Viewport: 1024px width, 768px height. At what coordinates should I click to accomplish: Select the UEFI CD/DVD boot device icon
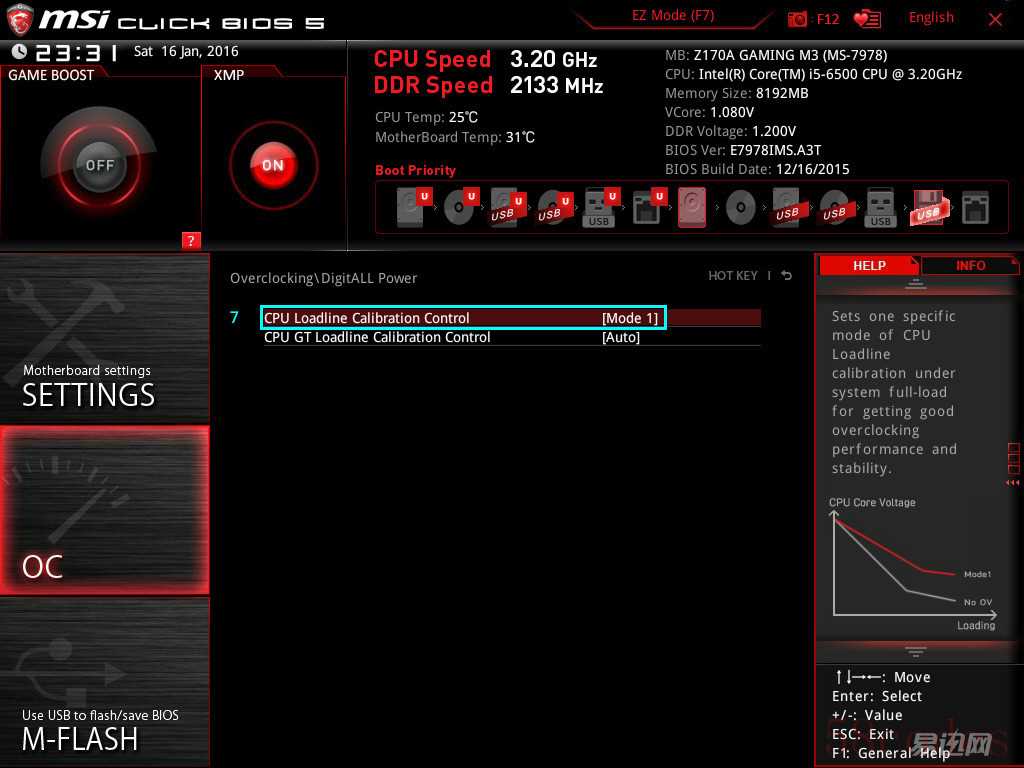pos(461,207)
